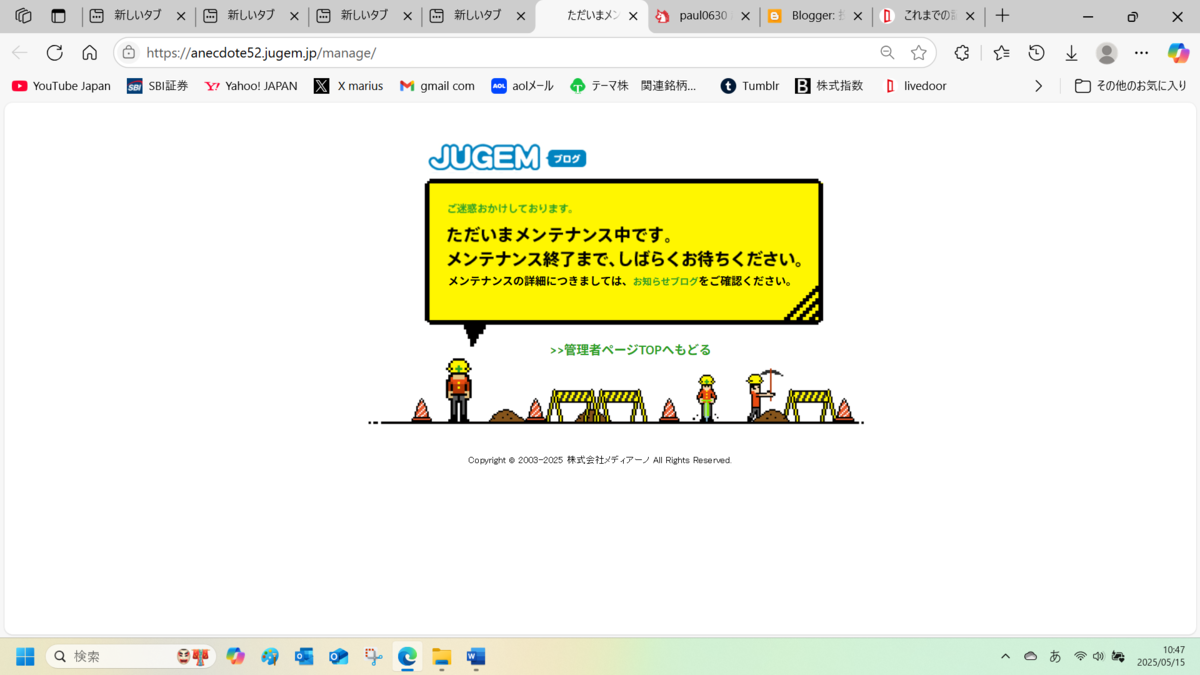This screenshot has height=675, width=1200.
Task: Add page to favorites with star icon
Action: pyautogui.click(x=919, y=53)
